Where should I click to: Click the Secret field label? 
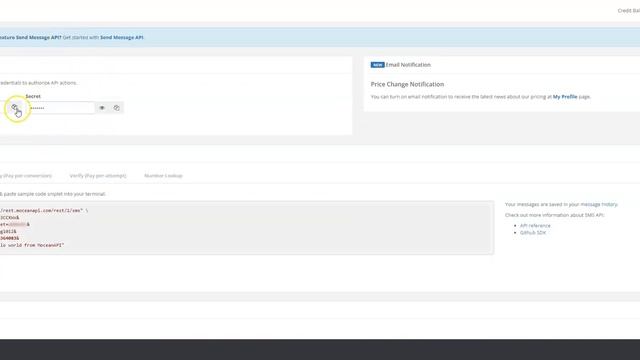[x=33, y=96]
